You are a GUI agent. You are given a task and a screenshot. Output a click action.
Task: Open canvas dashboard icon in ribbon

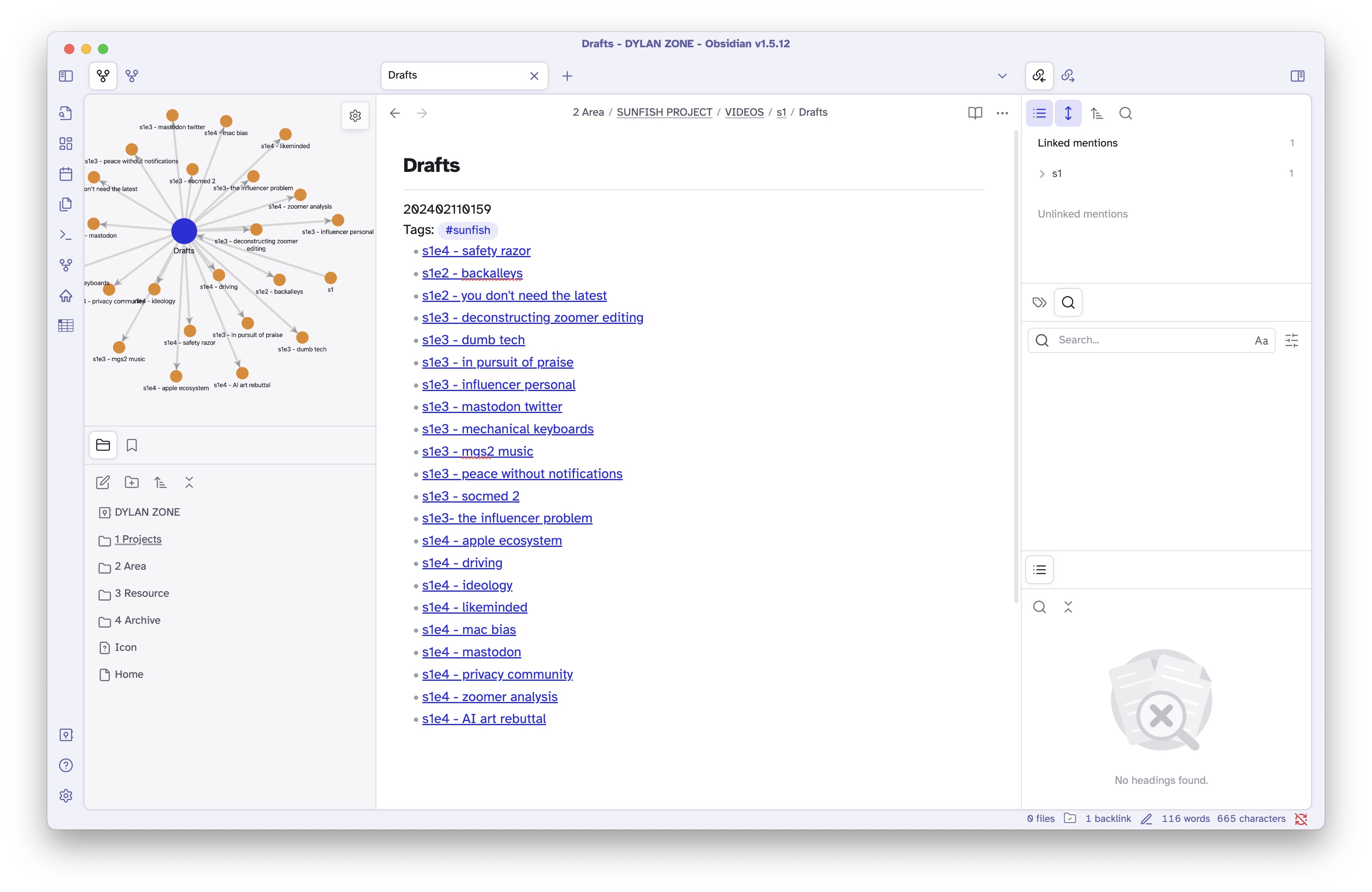click(x=66, y=144)
